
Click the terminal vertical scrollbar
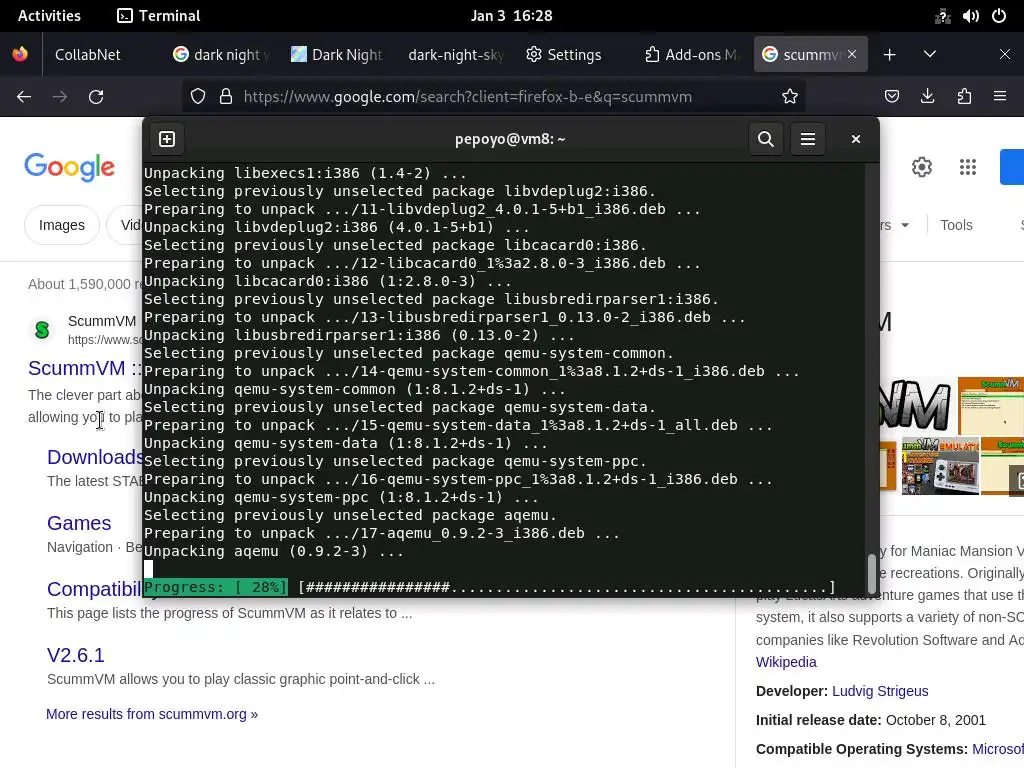(x=871, y=573)
